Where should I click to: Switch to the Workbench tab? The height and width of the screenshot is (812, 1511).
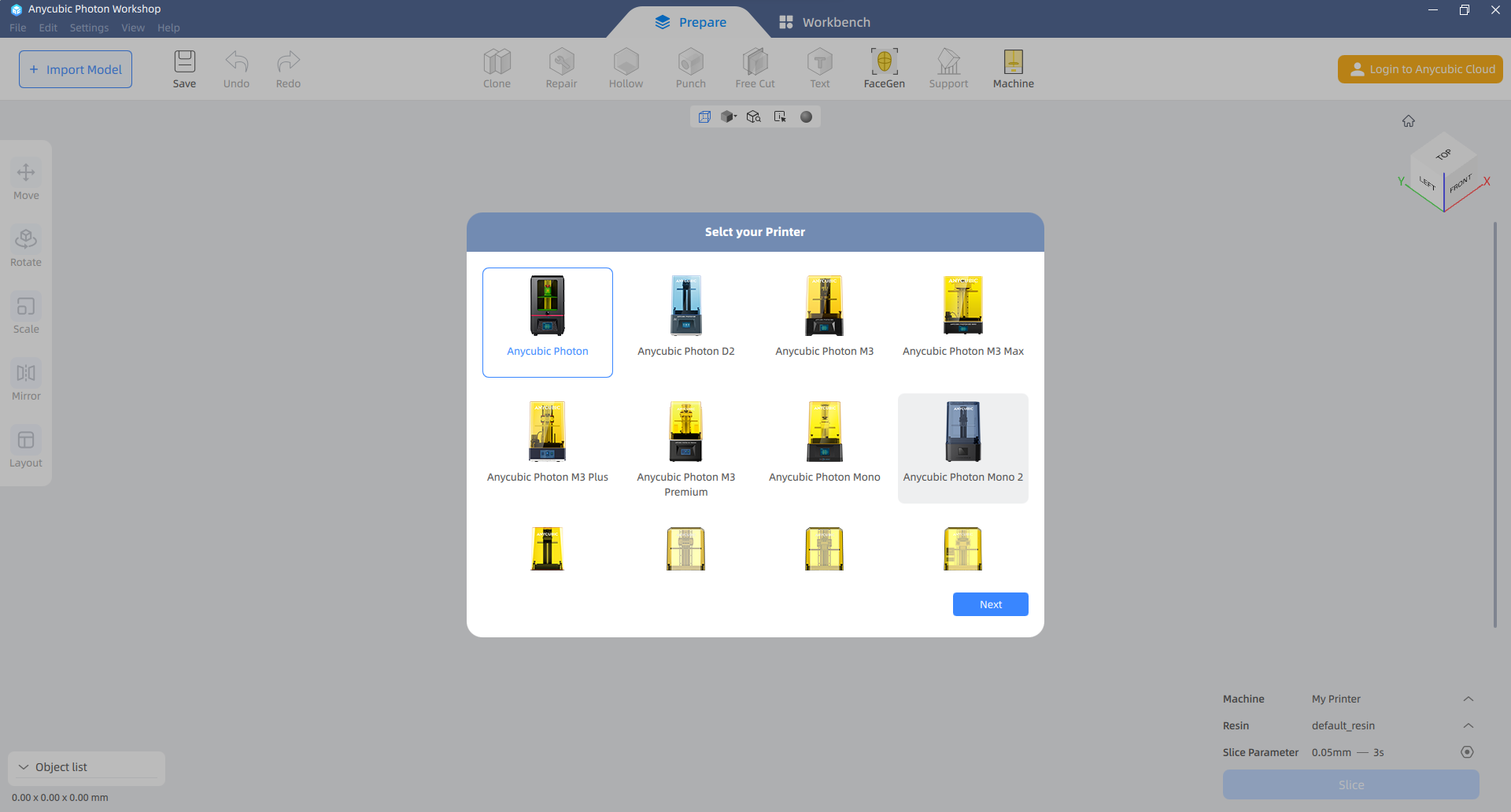(x=825, y=22)
